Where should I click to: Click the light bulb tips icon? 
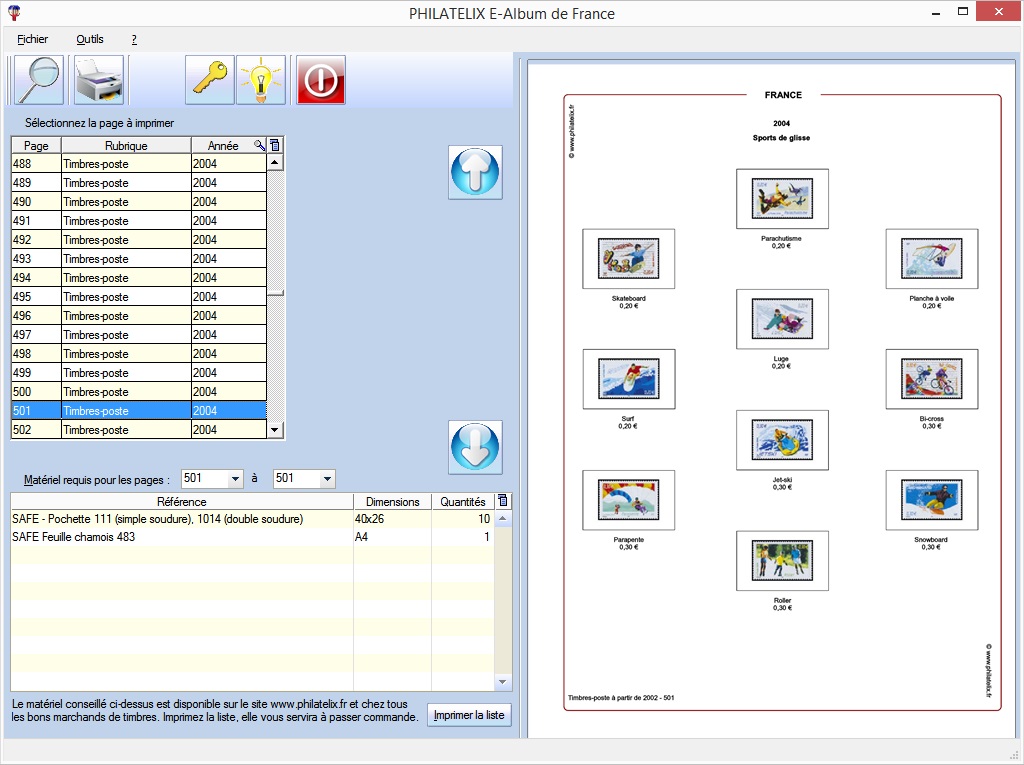(260, 80)
